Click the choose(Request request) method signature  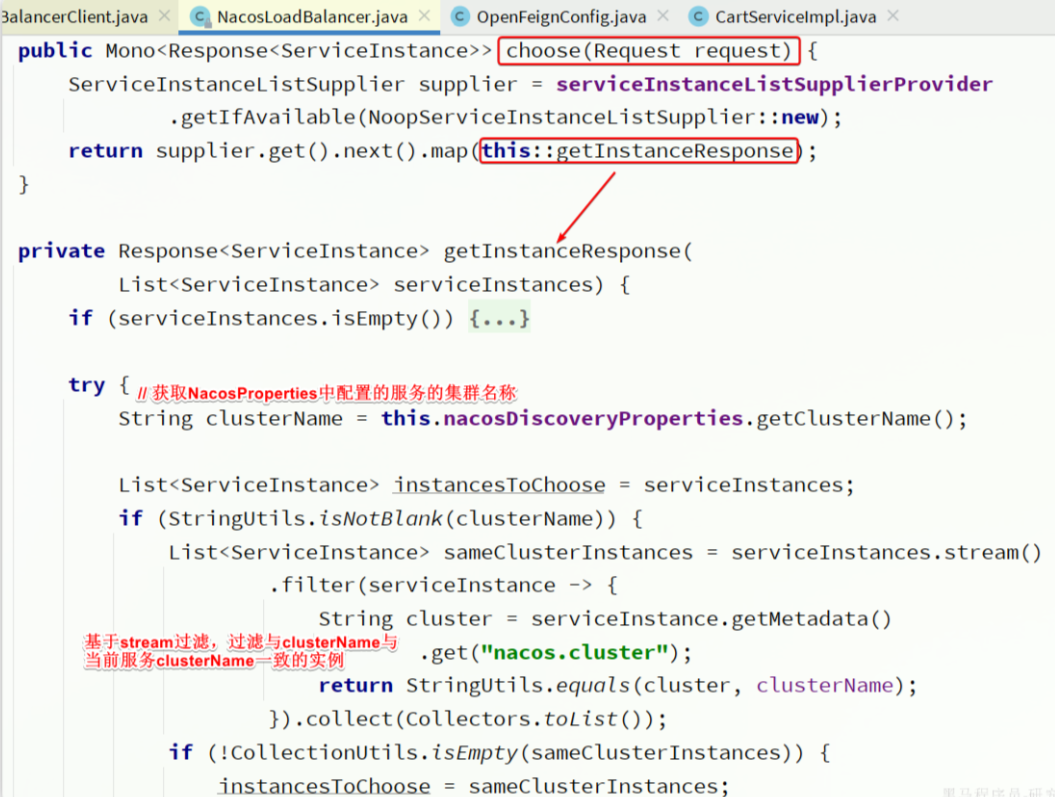(649, 51)
